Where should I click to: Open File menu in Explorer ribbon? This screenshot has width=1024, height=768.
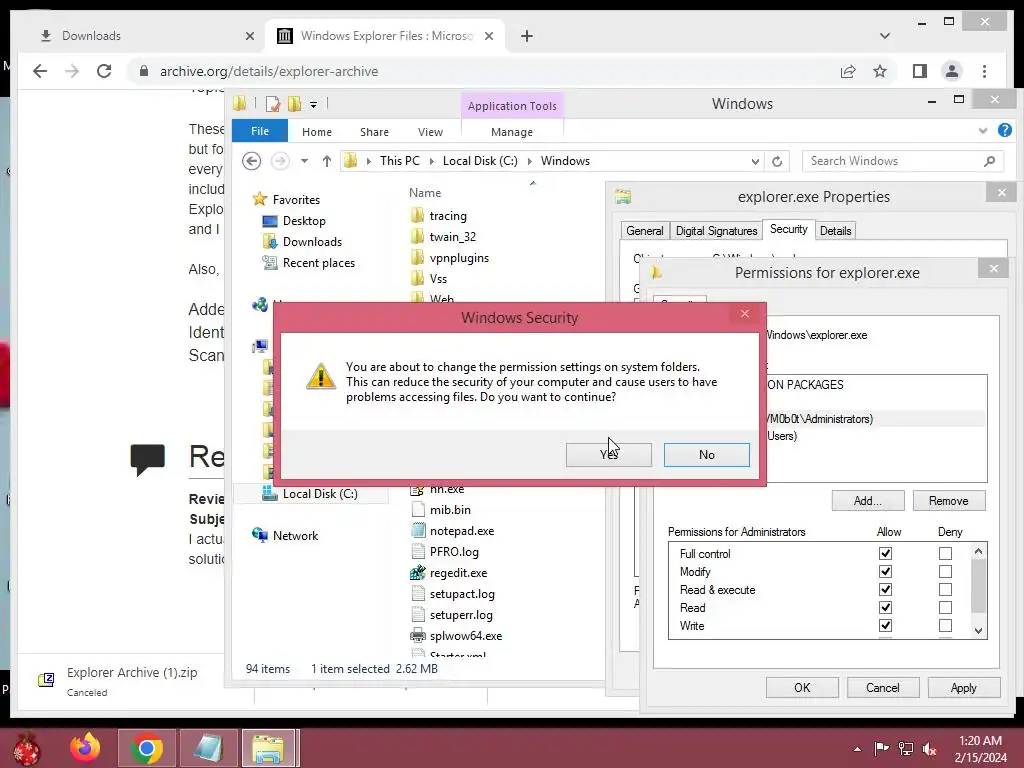coord(260,131)
